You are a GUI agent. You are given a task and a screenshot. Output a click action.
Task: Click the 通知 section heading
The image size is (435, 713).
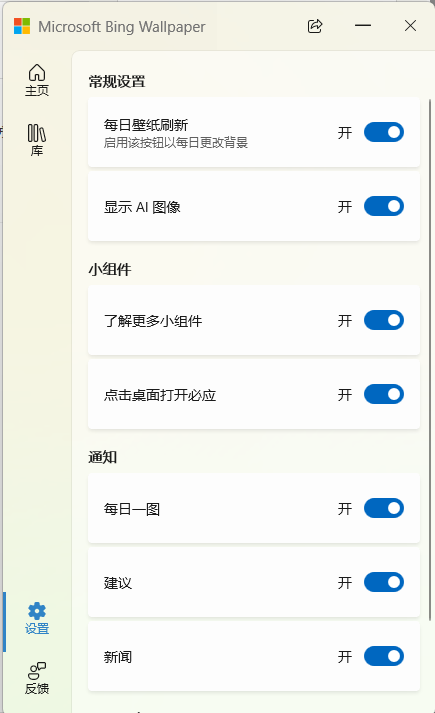click(103, 457)
